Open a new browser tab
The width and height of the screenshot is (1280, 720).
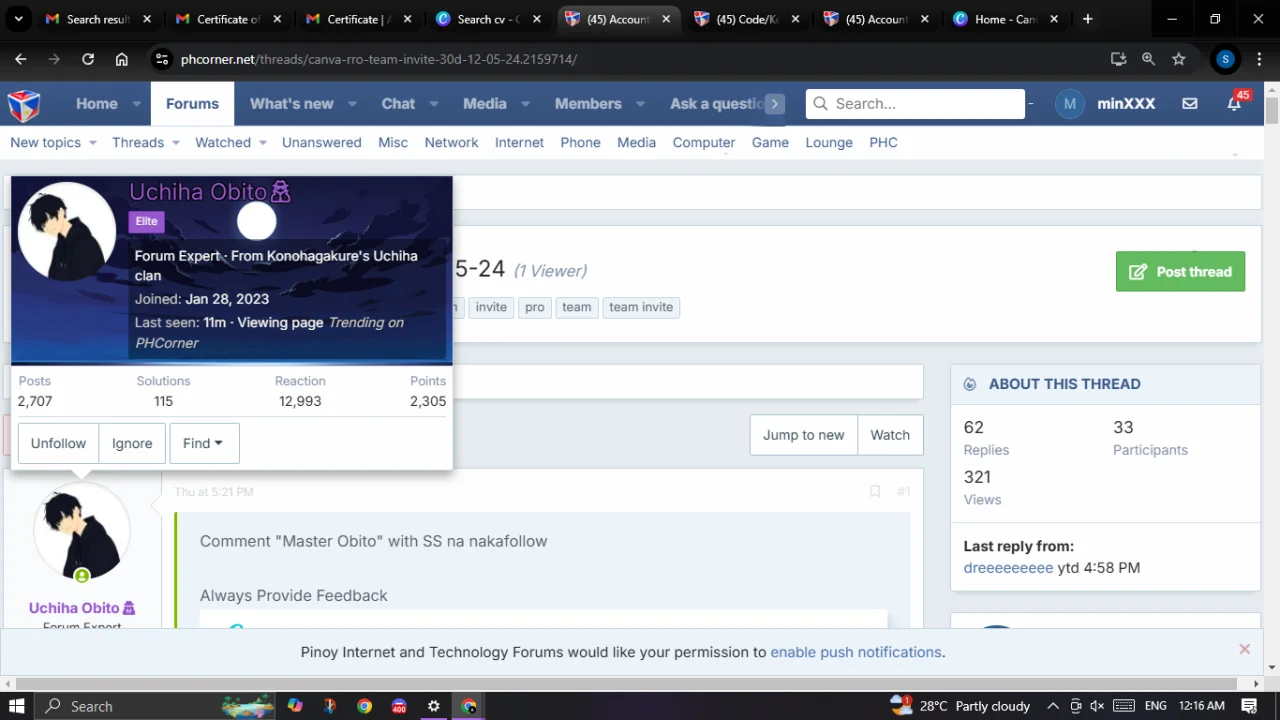1088,19
